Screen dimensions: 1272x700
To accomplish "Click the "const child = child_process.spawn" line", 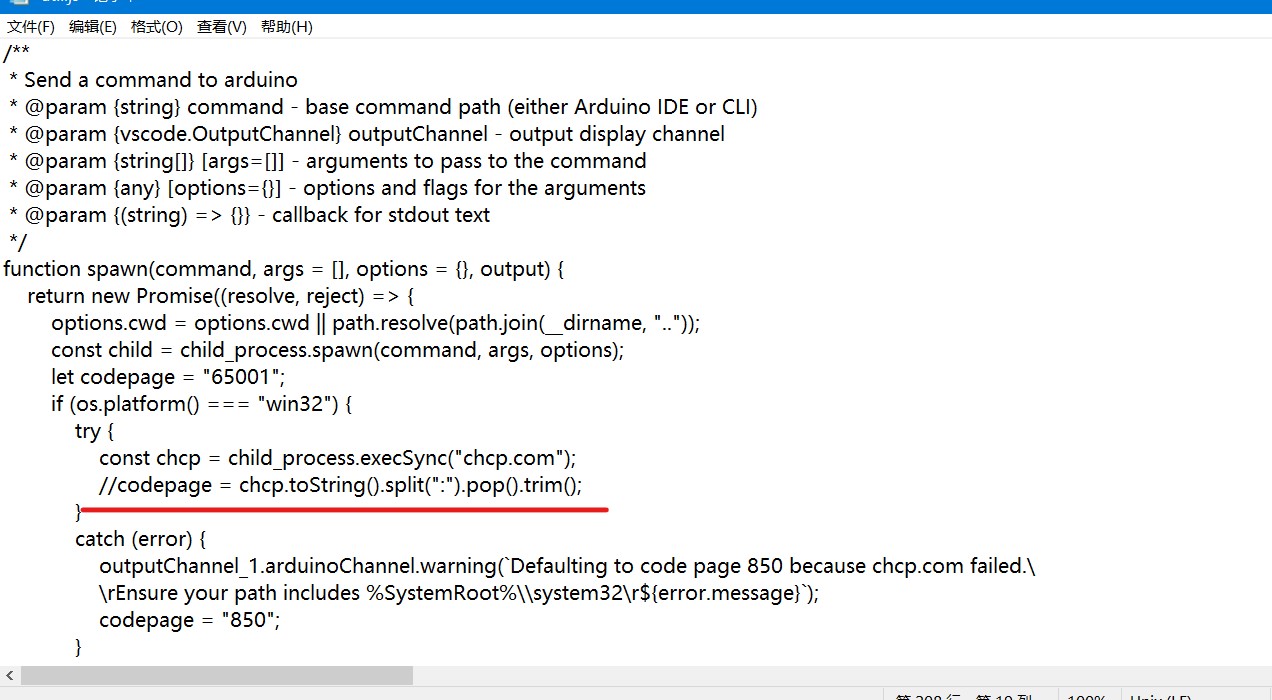I will click(x=338, y=350).
